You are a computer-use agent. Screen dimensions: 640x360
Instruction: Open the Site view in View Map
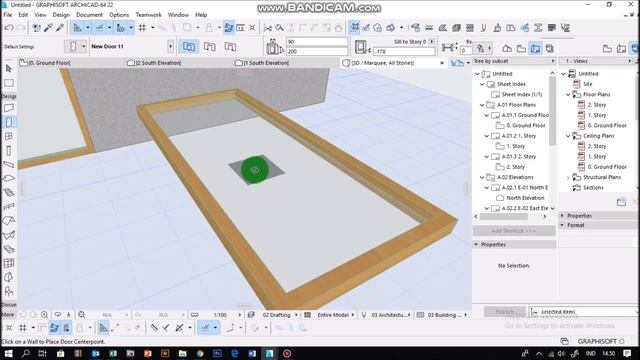click(587, 84)
